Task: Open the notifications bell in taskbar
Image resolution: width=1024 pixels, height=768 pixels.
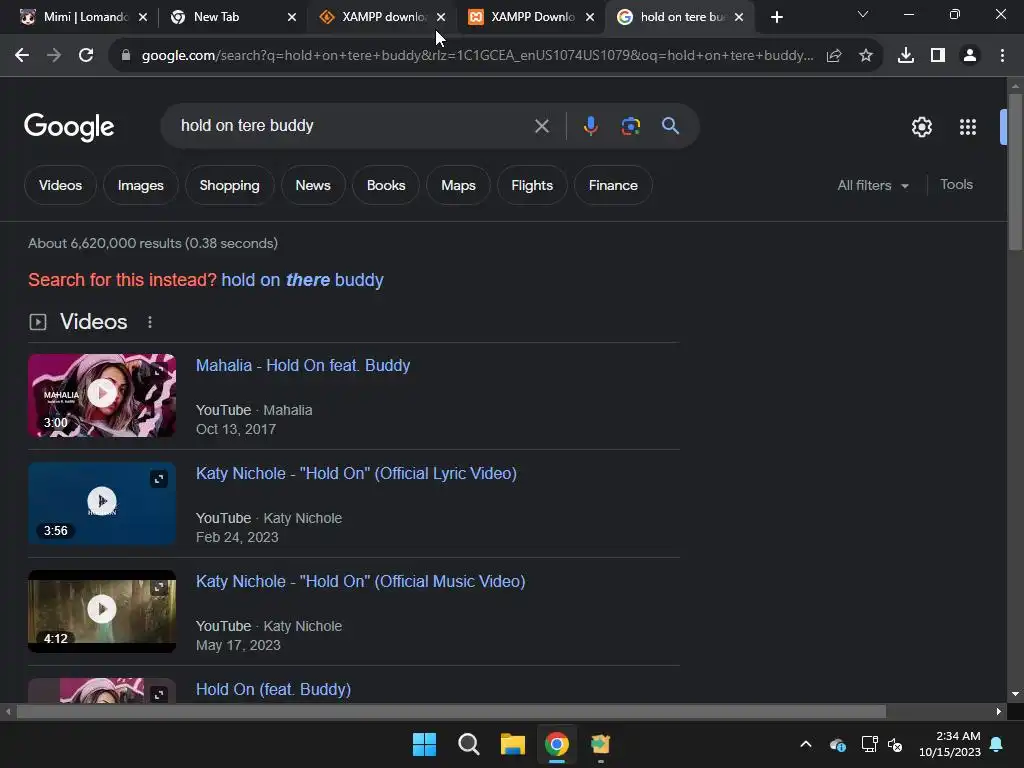Action: click(997, 744)
